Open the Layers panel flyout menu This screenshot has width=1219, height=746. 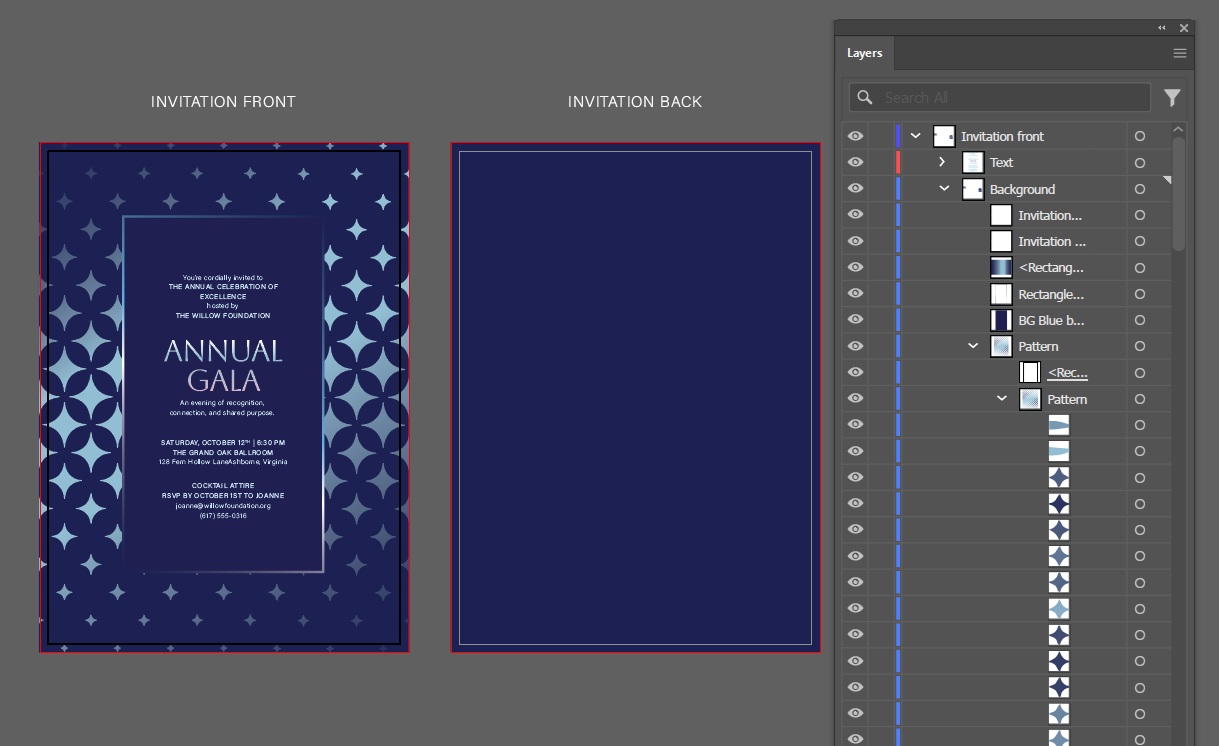1180,53
